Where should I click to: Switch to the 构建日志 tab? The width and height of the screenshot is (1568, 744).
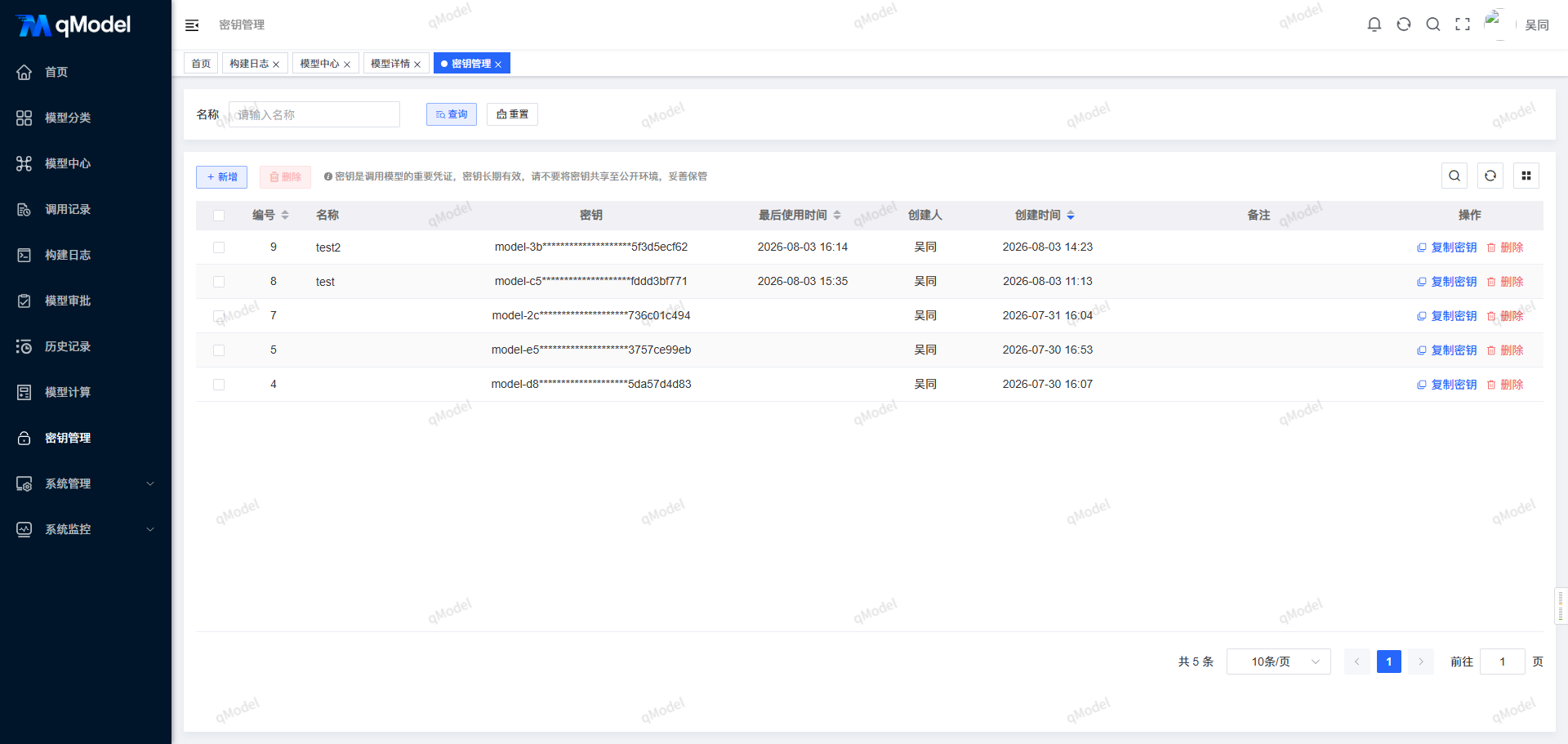tap(249, 64)
